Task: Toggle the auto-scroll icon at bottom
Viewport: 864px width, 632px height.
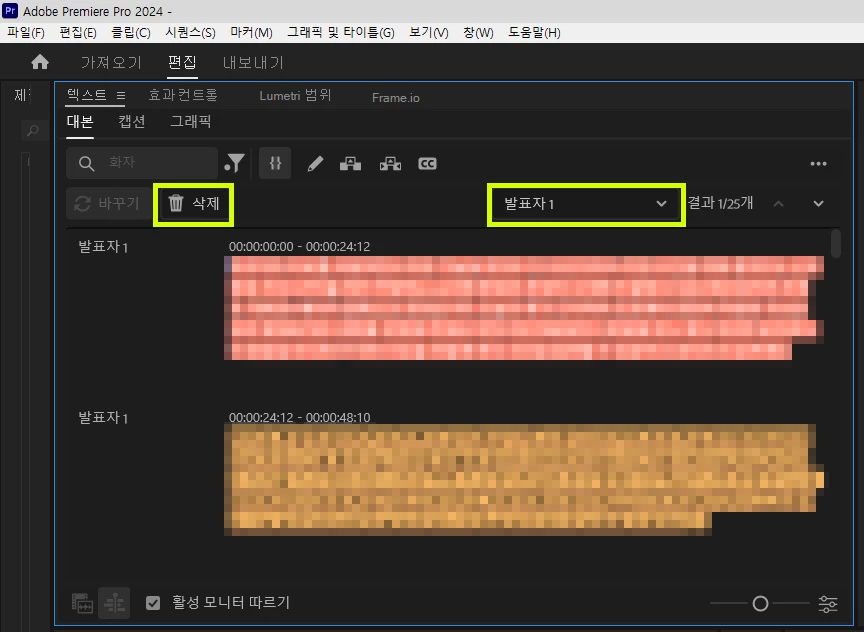Action: (x=114, y=603)
